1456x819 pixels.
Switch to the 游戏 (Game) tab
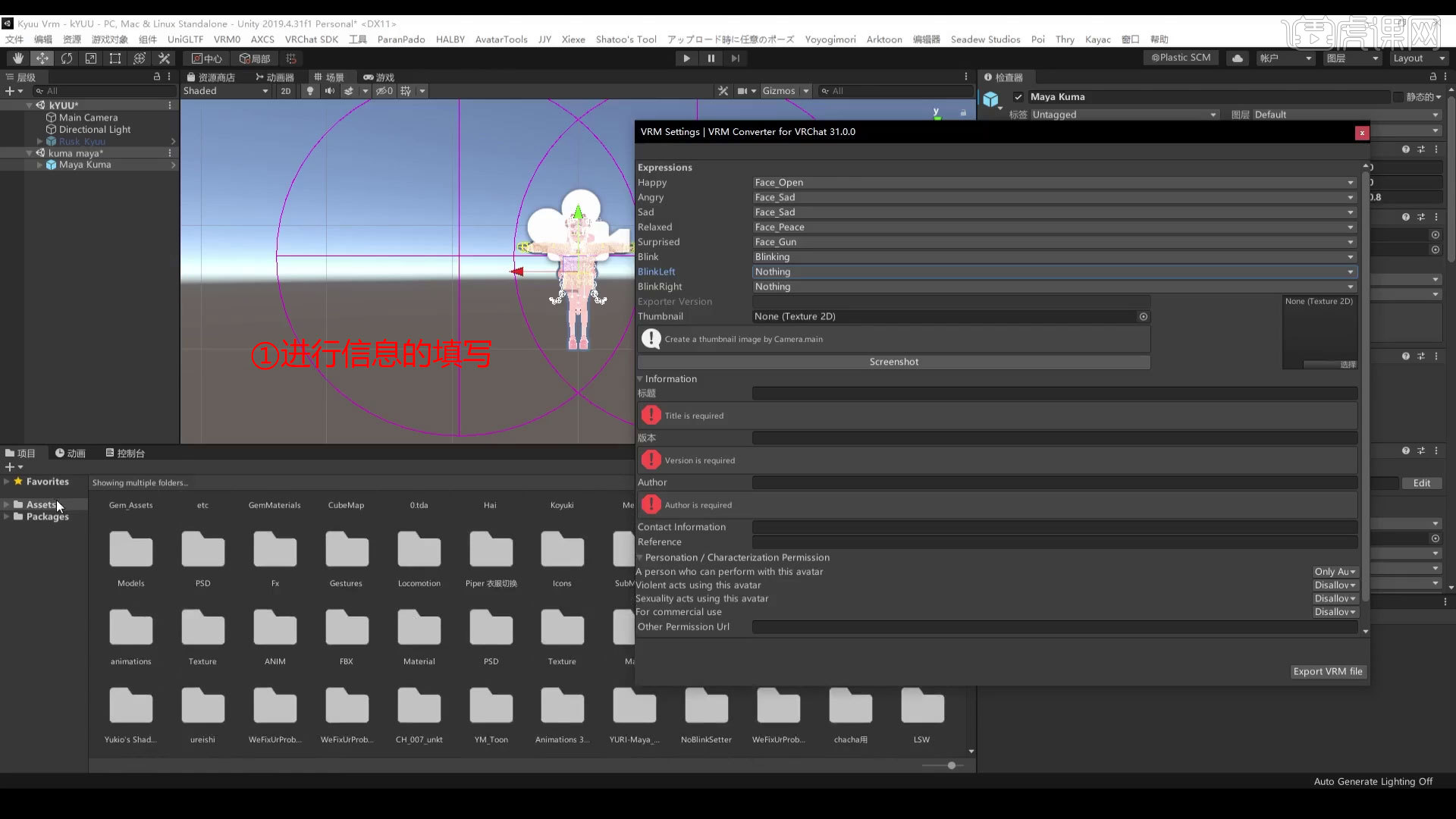pyautogui.click(x=381, y=77)
